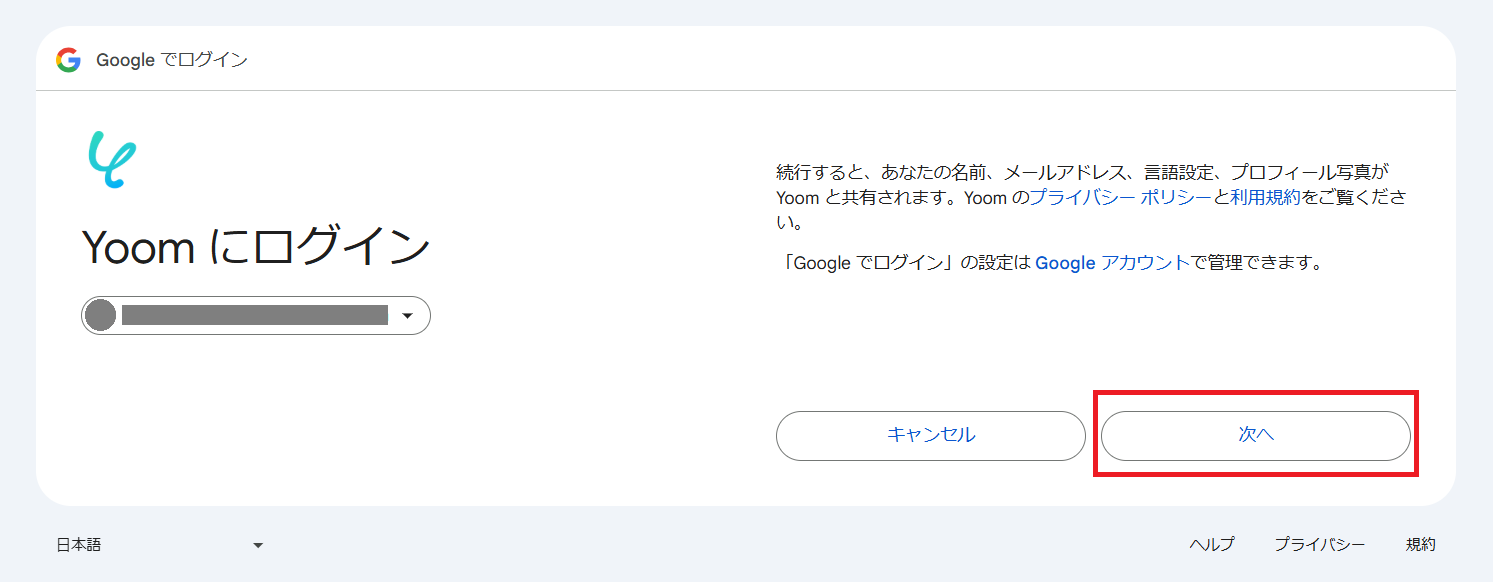The height and width of the screenshot is (582, 1493).
Task: Click the 'Google でログイン' header text
Action: point(172,60)
